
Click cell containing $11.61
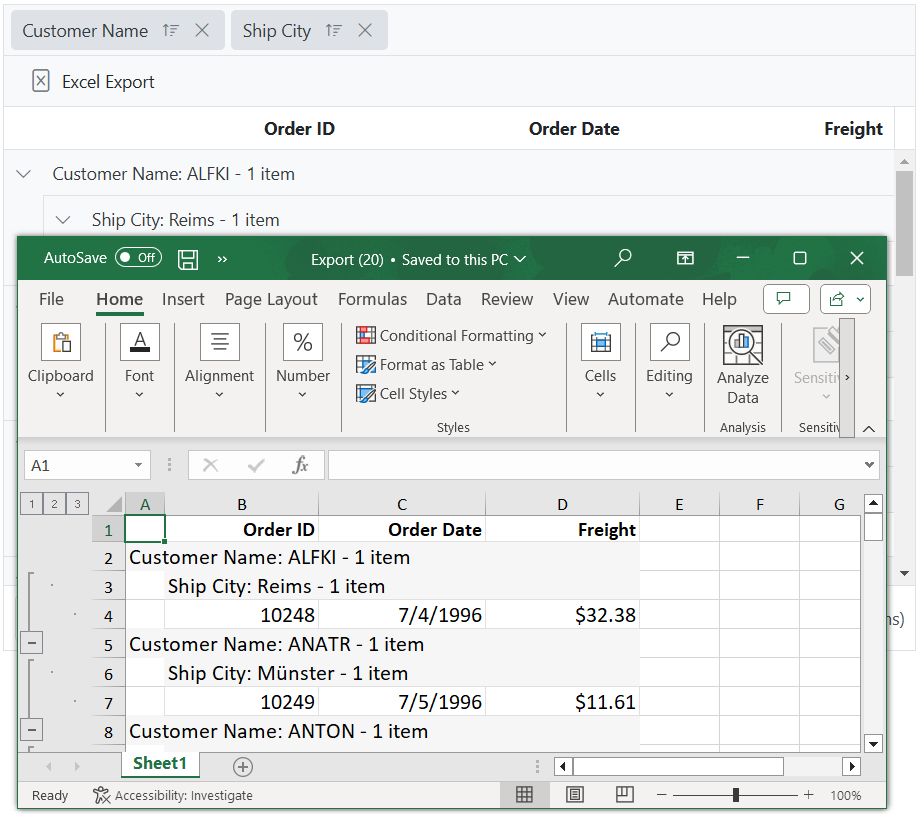click(562, 701)
